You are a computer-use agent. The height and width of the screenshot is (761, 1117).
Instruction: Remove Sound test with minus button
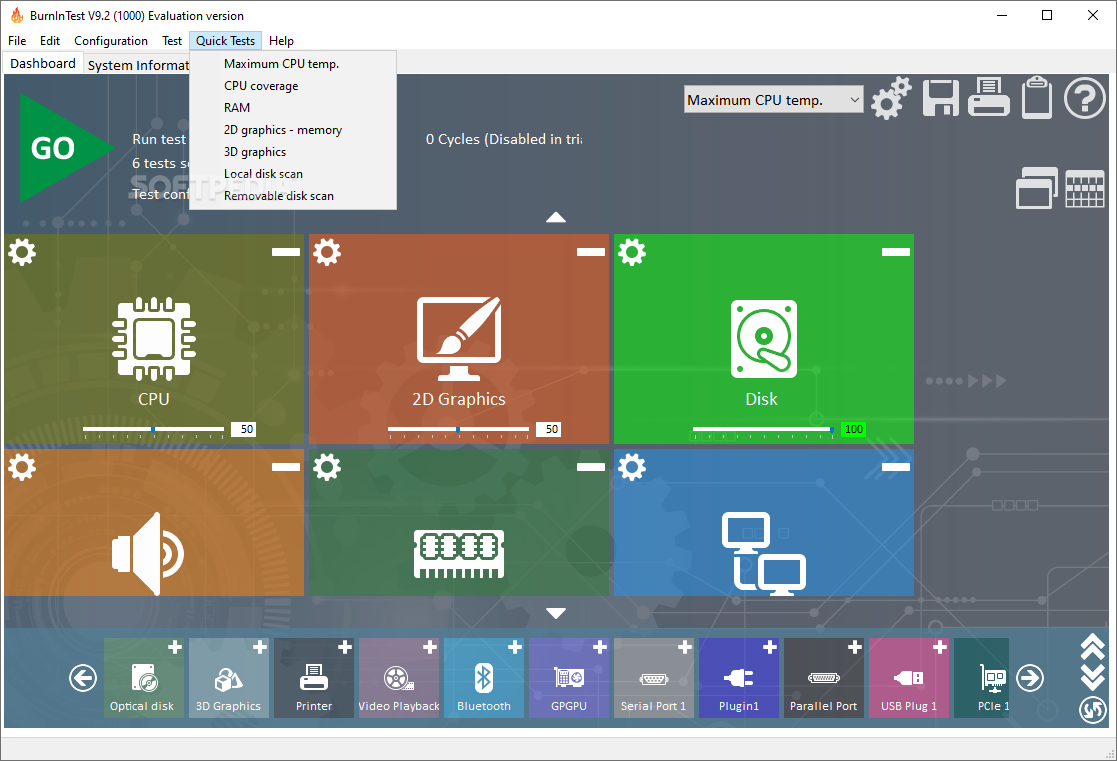point(286,467)
